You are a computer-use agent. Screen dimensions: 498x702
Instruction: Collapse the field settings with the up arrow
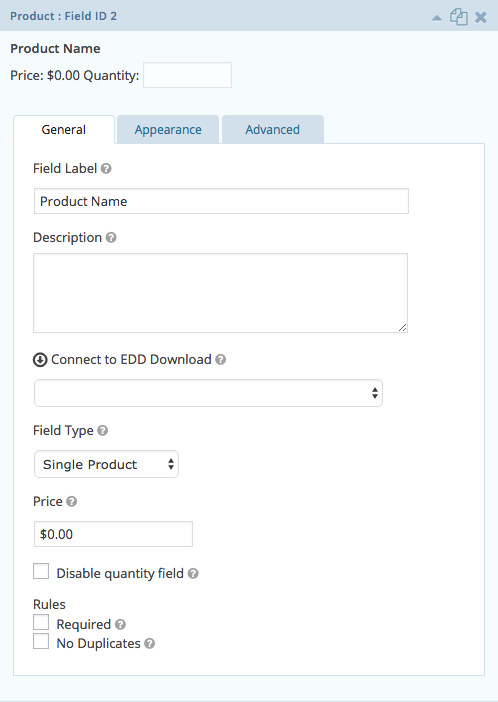point(437,18)
